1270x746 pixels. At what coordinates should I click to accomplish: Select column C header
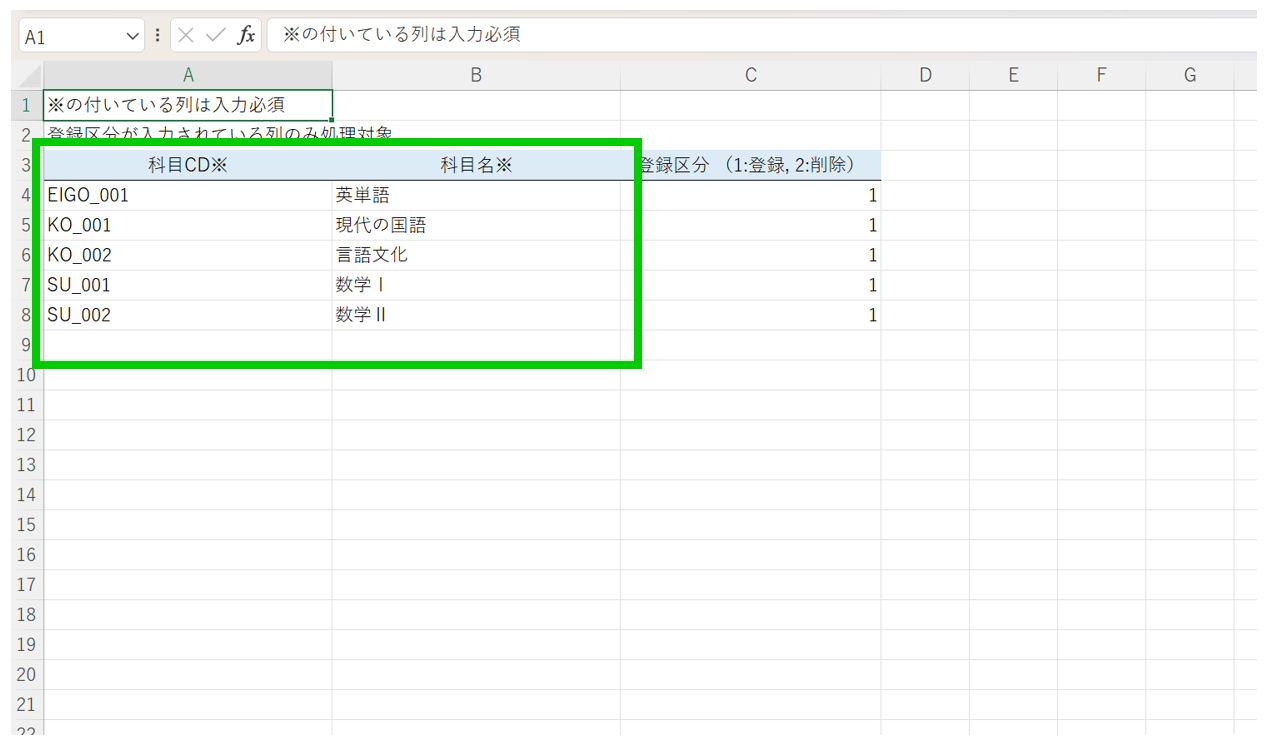click(x=750, y=75)
